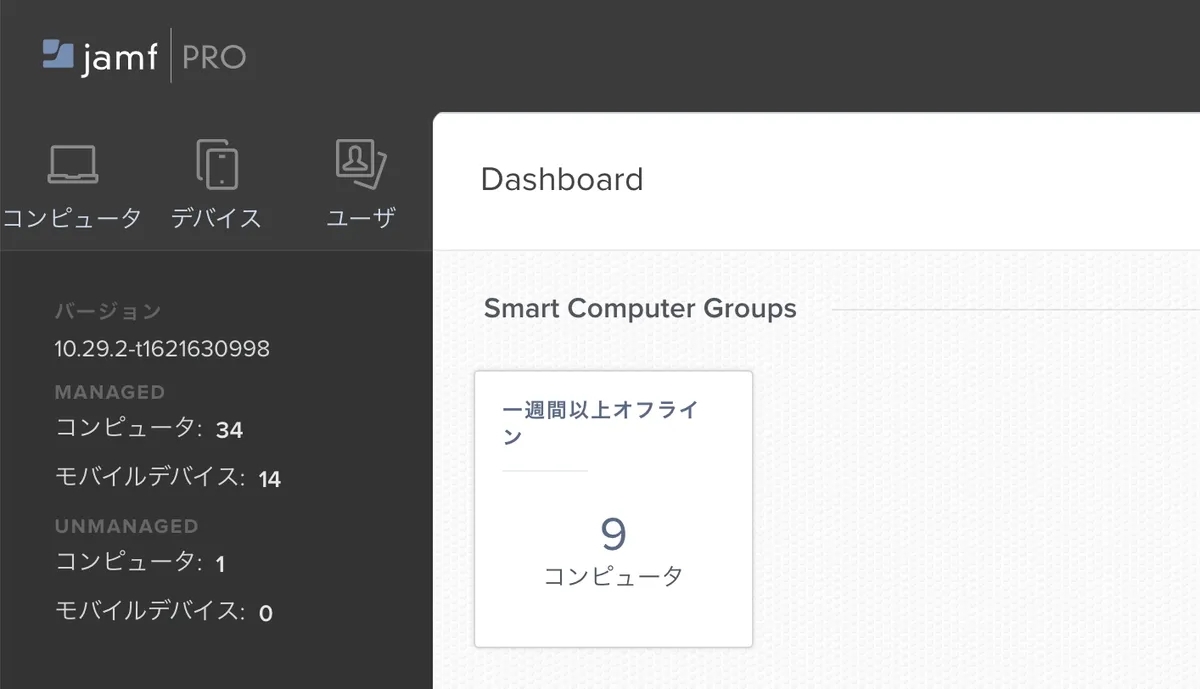1200x689 pixels.
Task: Click unmanaged モバイルデバイス count 0
Action: click(x=265, y=612)
